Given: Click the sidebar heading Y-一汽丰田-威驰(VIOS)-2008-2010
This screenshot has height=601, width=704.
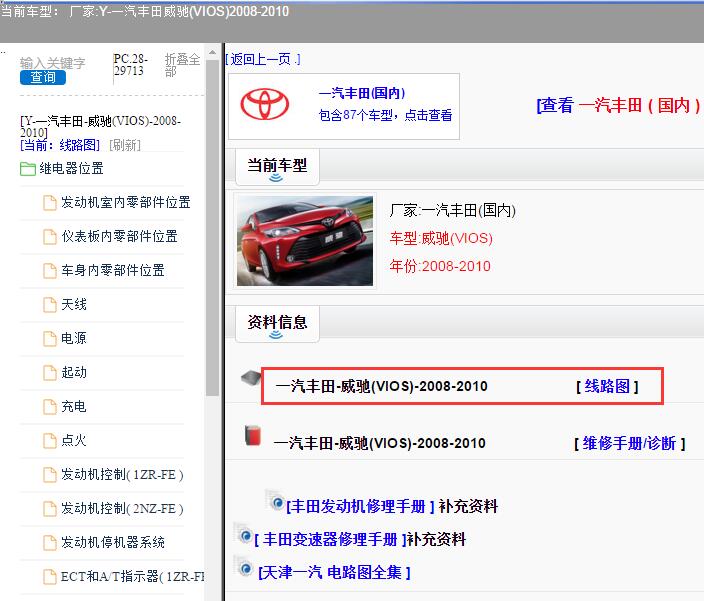Looking at the screenshot, I should coord(101,127).
